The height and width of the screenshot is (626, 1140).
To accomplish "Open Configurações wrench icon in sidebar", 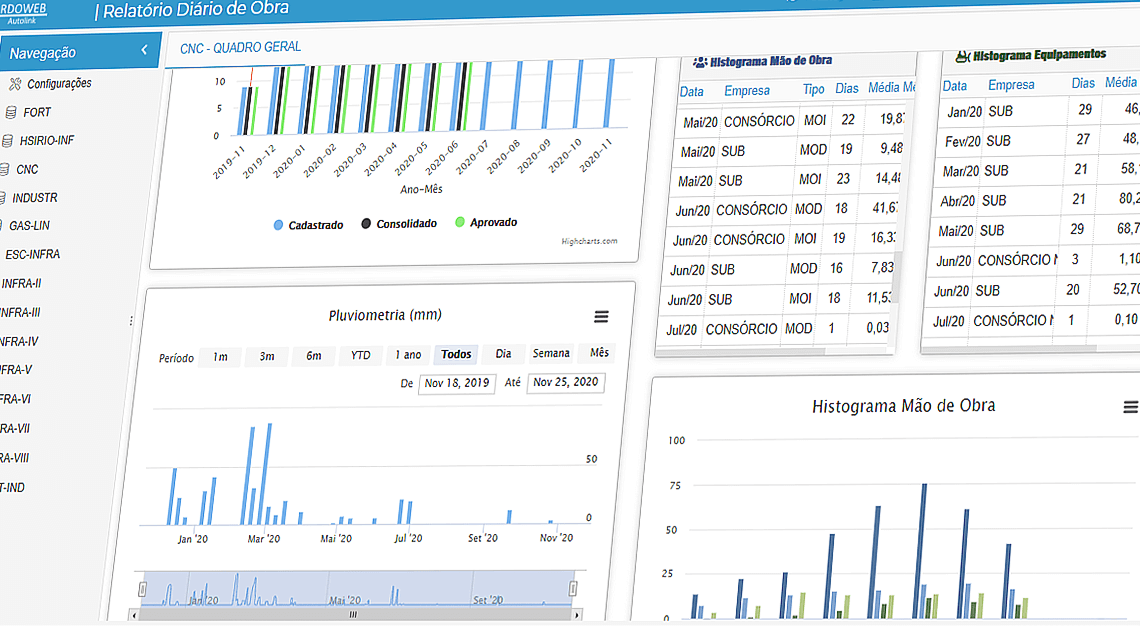I will point(15,84).
